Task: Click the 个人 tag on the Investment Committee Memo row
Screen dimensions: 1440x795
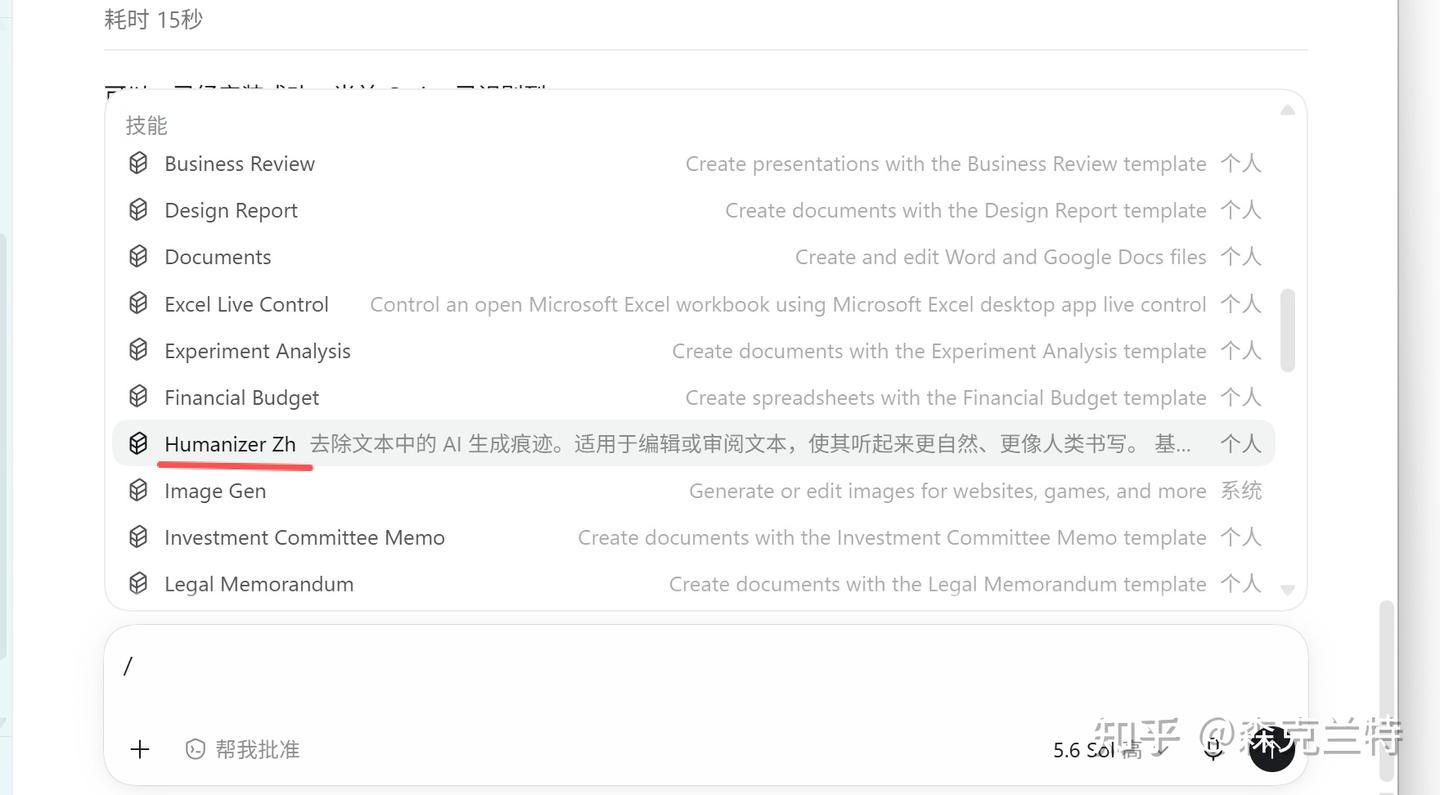Action: [x=1241, y=537]
